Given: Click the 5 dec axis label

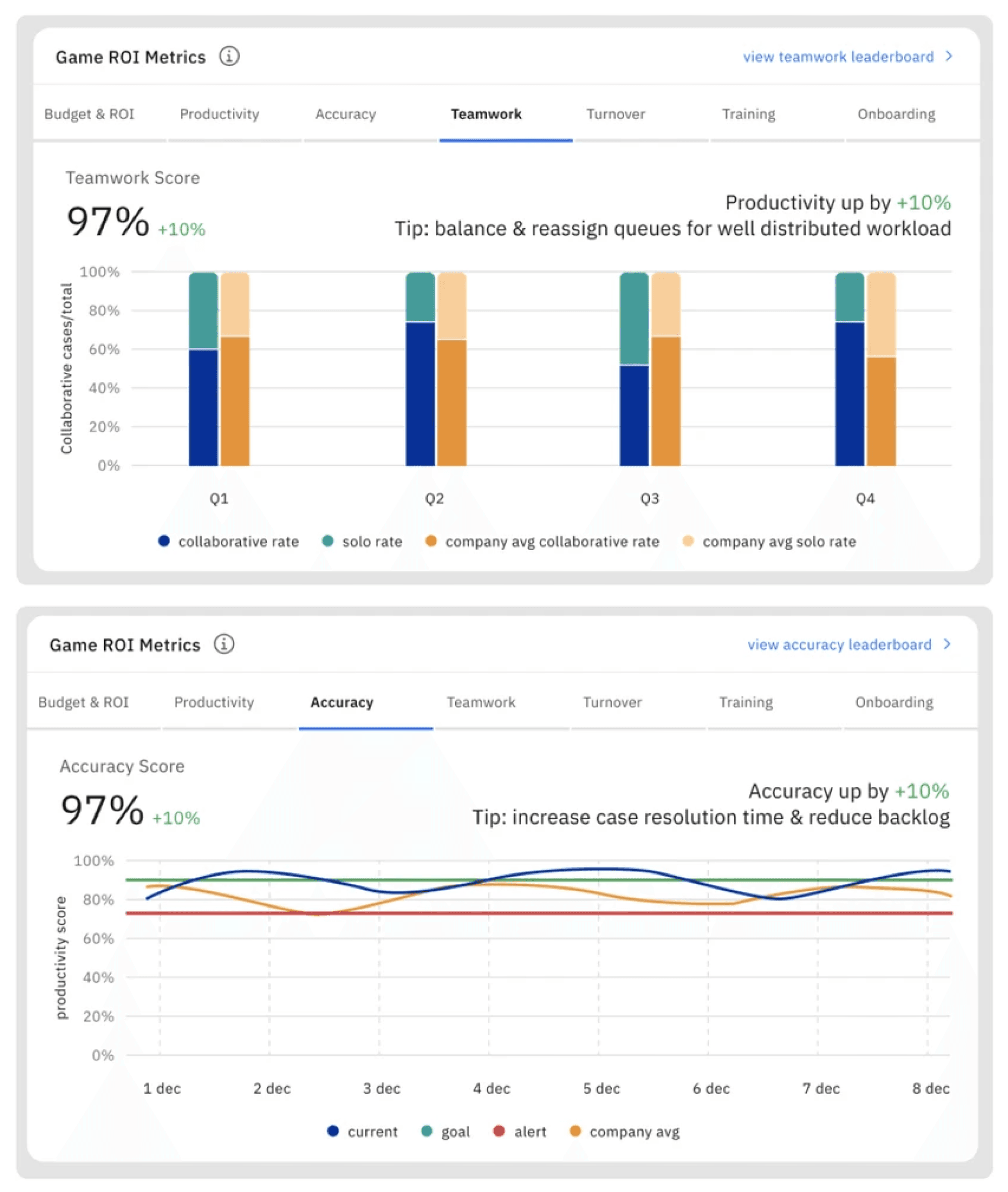Looking at the screenshot, I should pos(601,1088).
